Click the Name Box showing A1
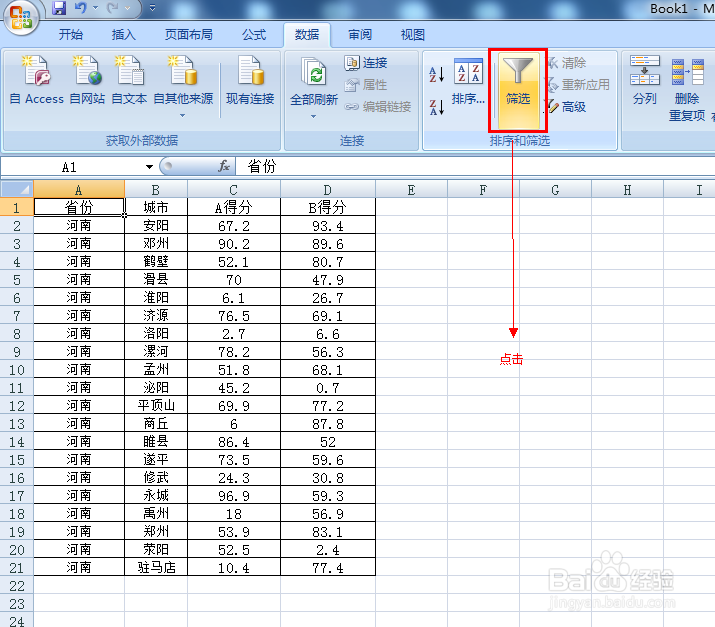 point(71,167)
